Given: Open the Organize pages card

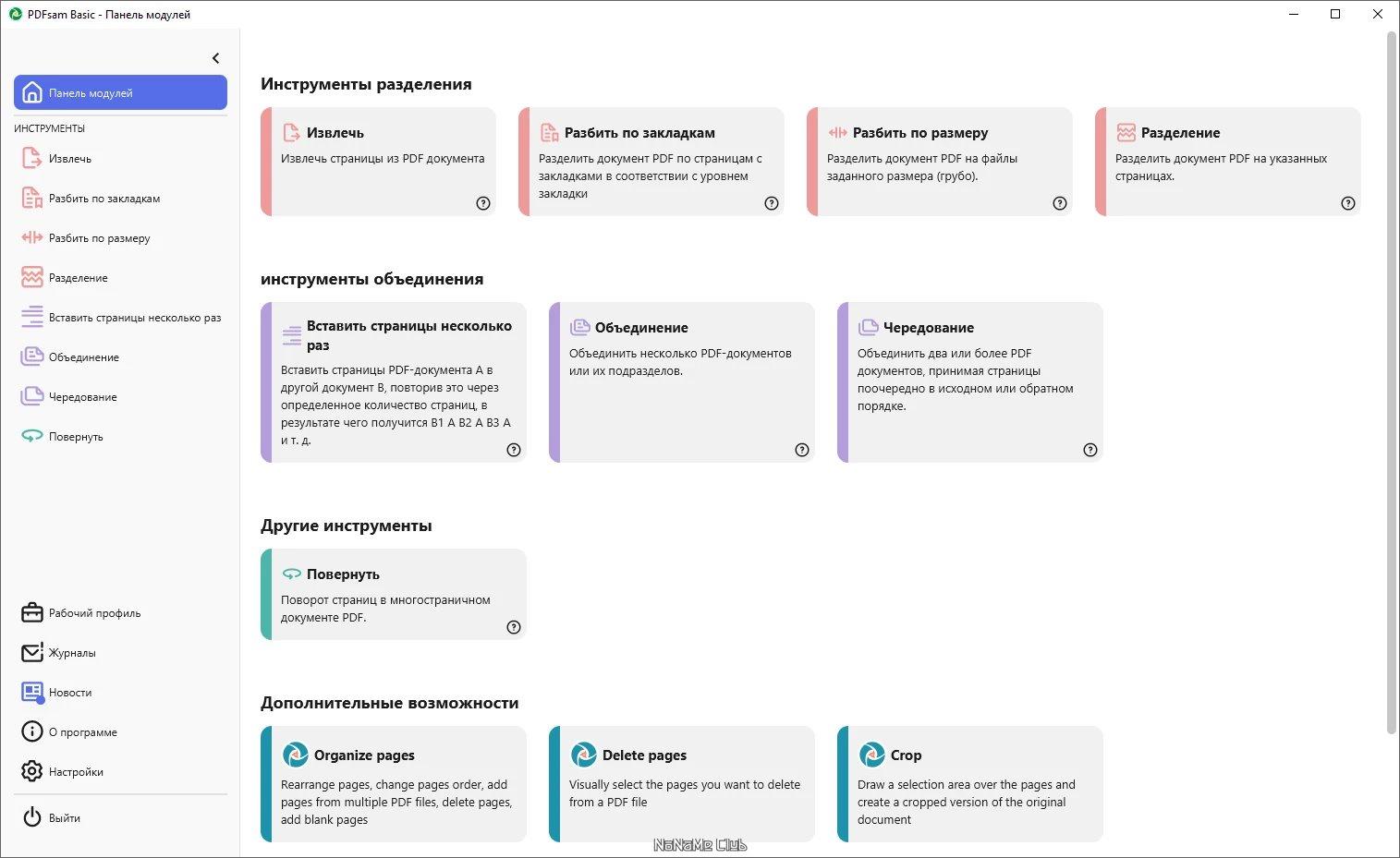Looking at the screenshot, I should (394, 783).
